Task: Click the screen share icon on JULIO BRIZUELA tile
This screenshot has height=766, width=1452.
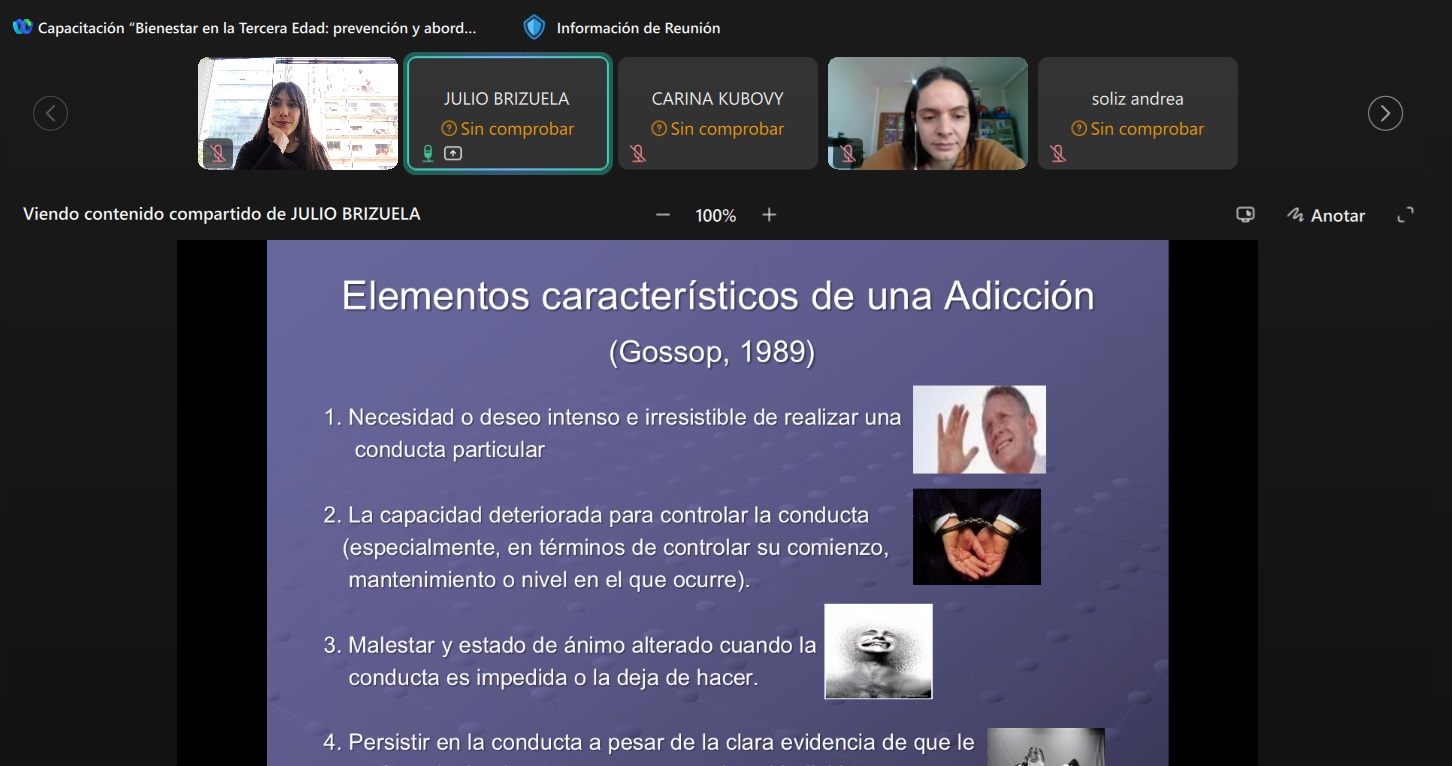Action: (453, 154)
